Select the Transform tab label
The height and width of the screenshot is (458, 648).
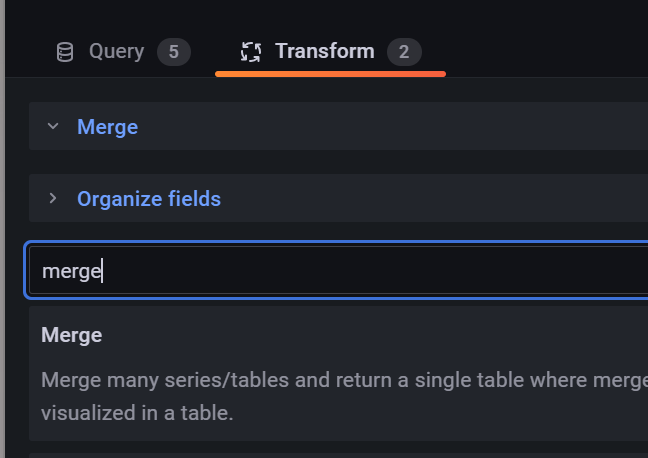pos(325,51)
